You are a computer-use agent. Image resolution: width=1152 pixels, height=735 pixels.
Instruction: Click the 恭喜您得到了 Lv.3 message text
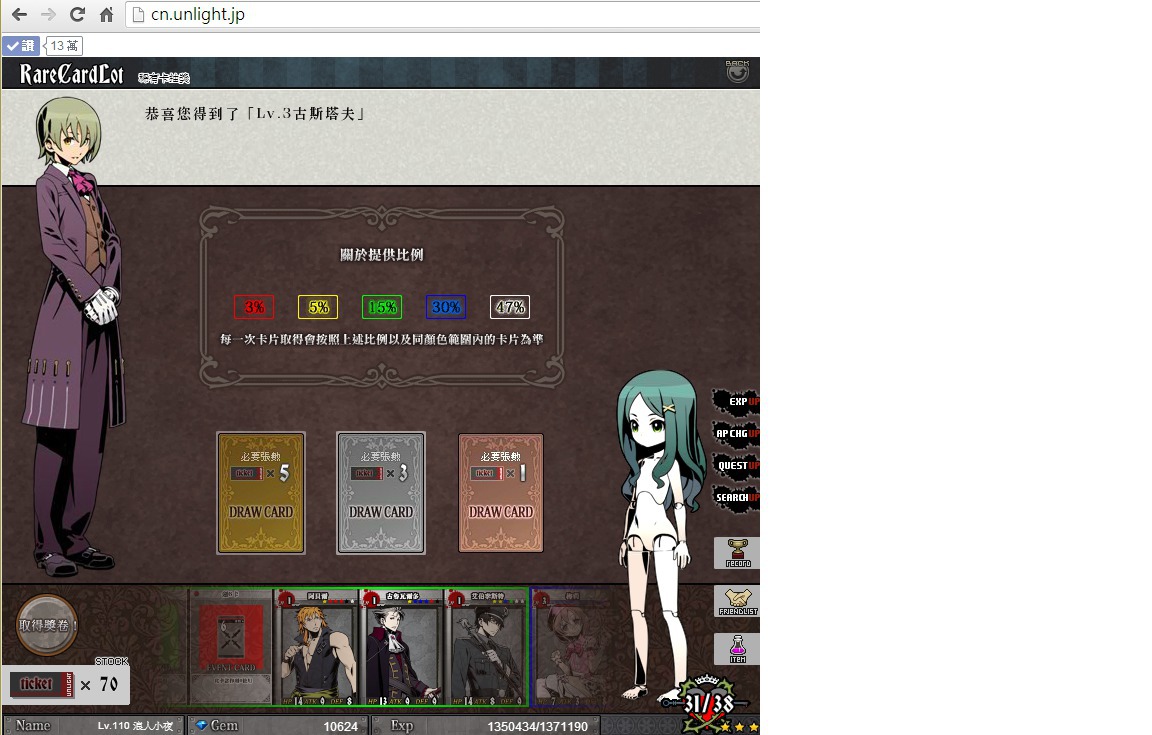[x=255, y=114]
